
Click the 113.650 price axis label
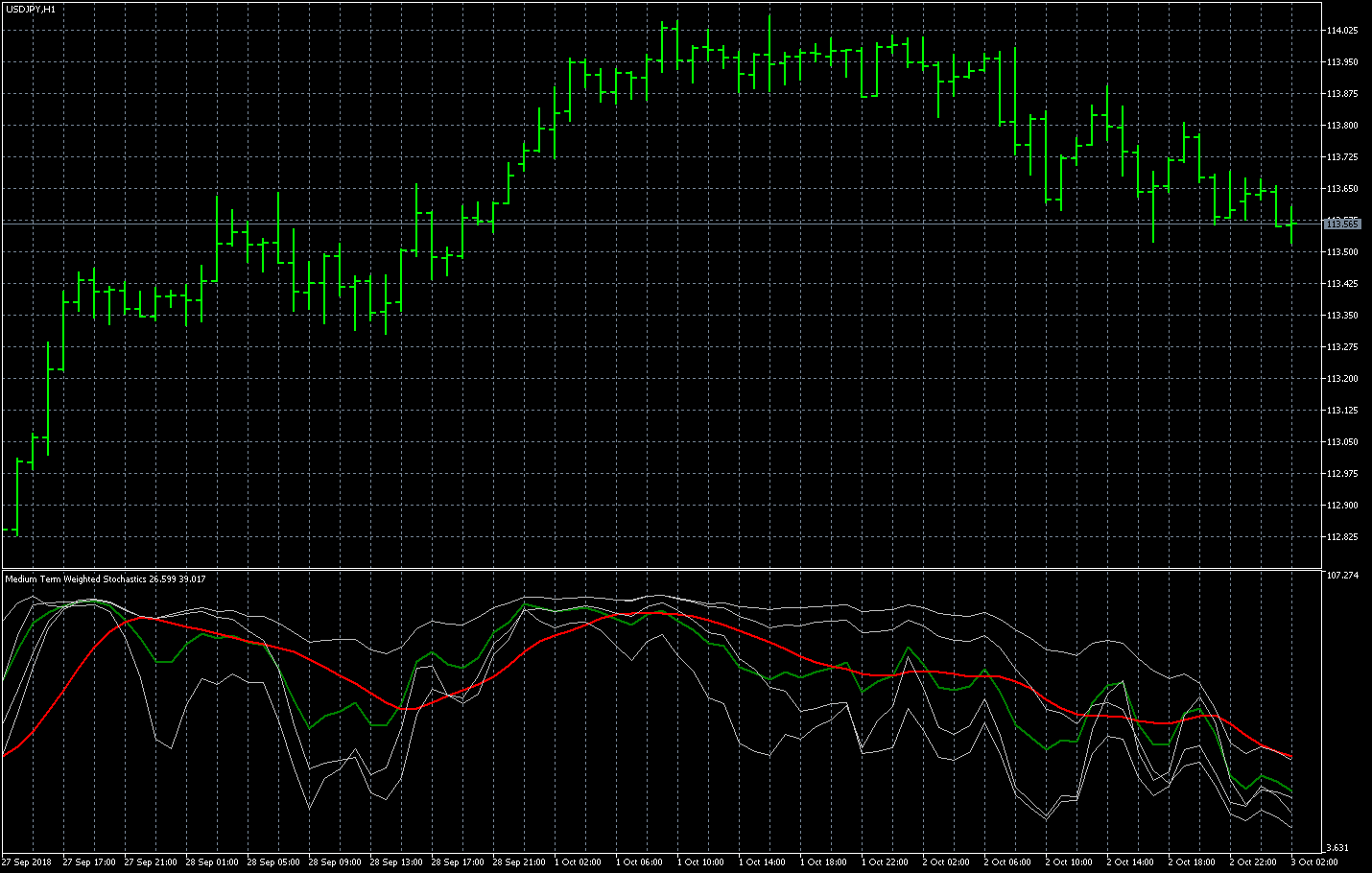click(x=1341, y=189)
